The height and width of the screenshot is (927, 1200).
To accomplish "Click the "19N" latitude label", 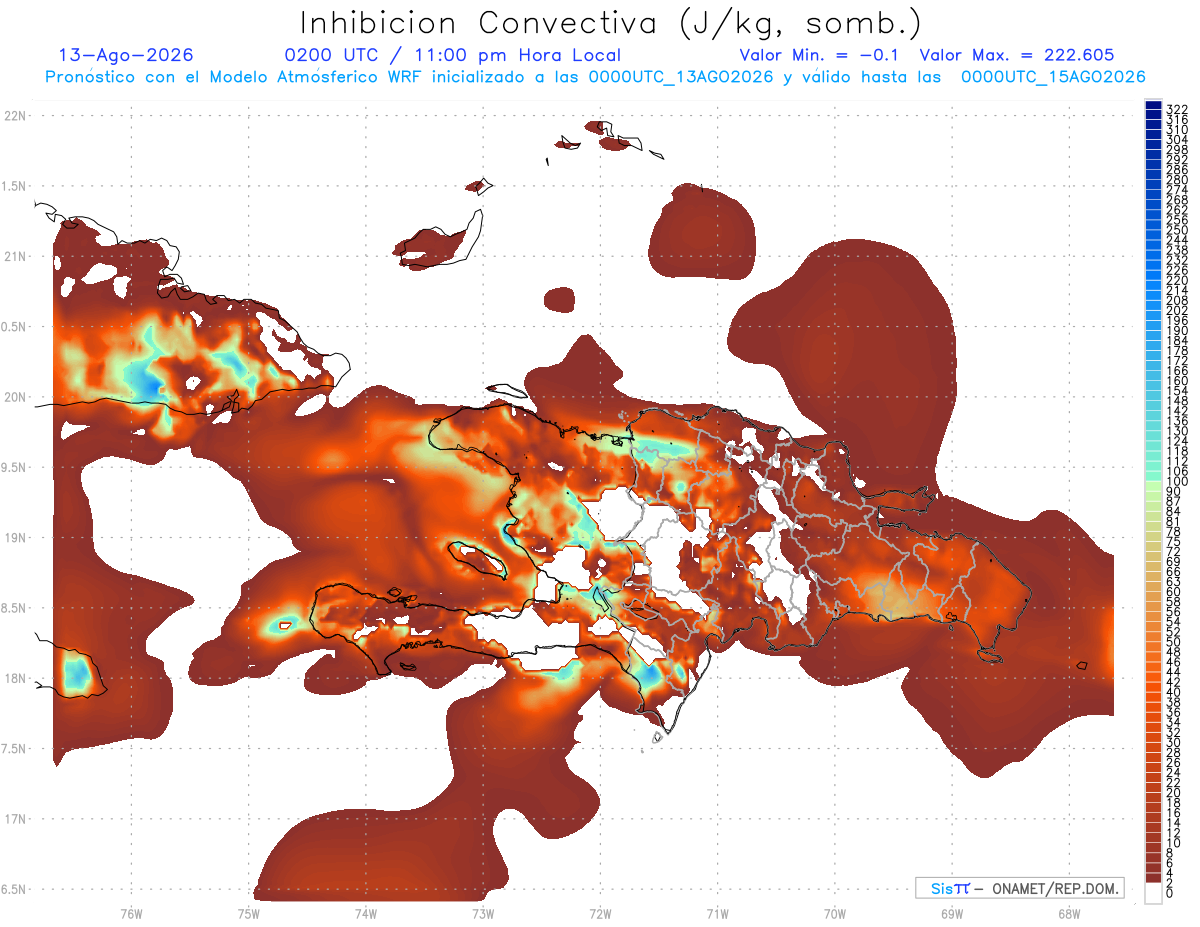I will click(x=14, y=538).
